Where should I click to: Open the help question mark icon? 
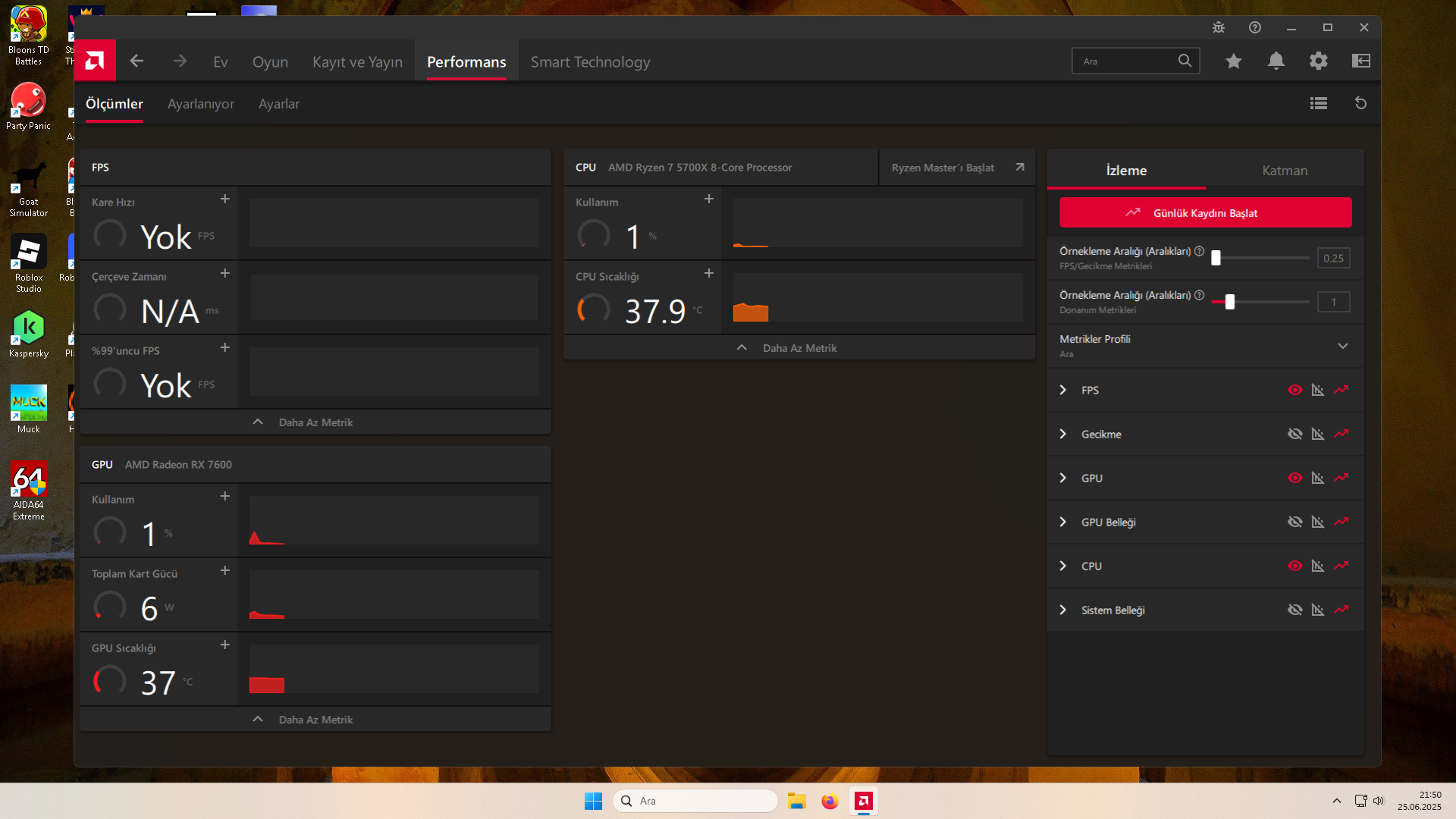coord(1255,27)
